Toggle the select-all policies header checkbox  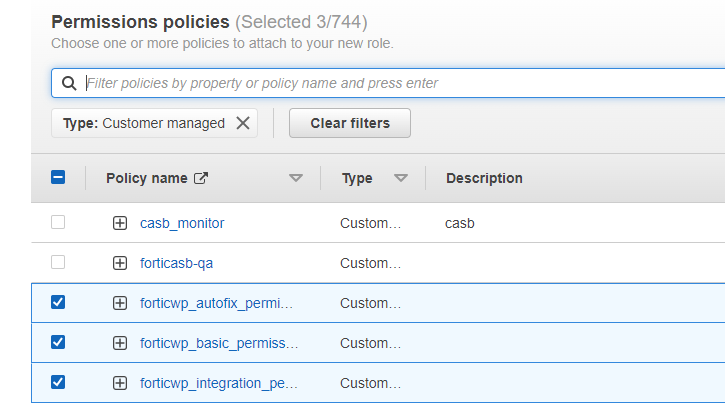(58, 178)
